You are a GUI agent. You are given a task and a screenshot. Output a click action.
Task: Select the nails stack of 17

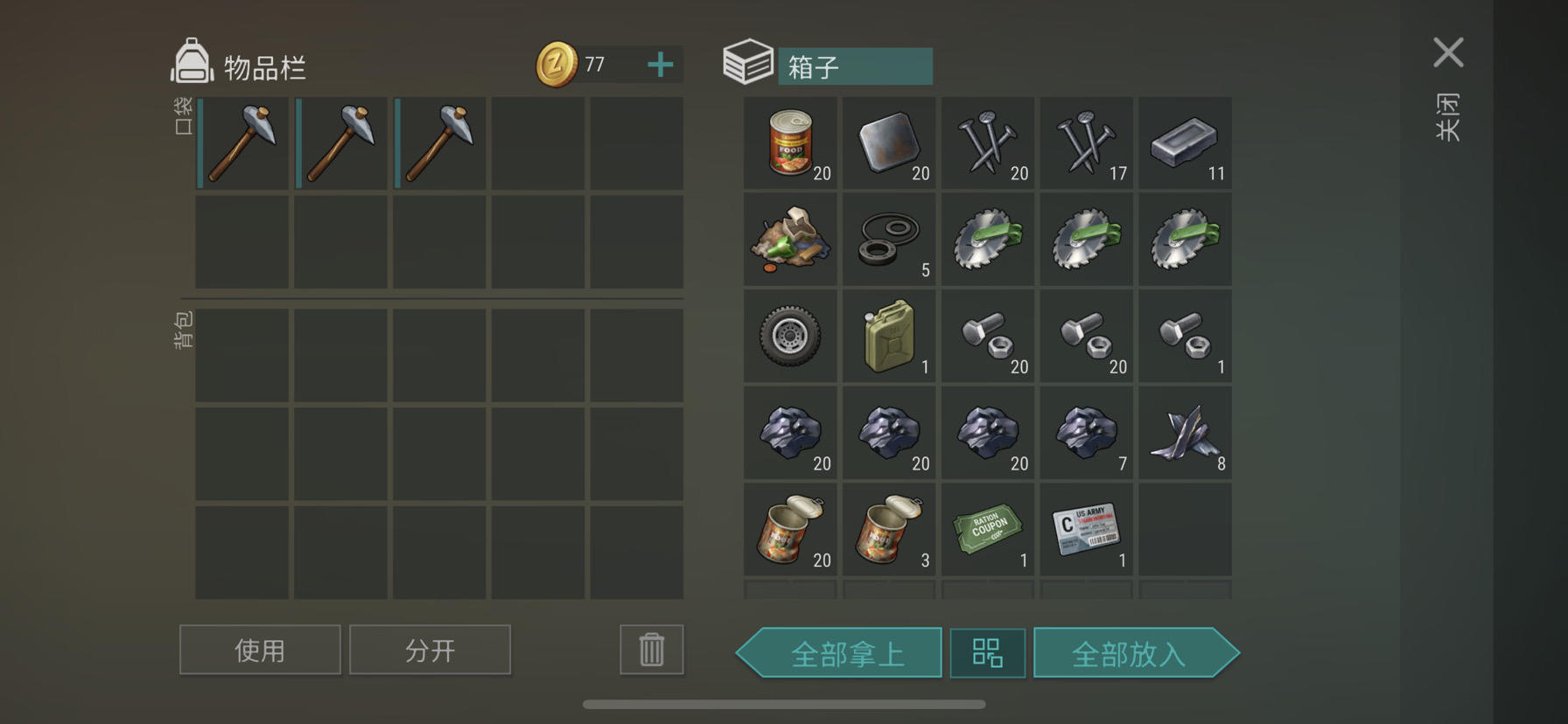(1086, 143)
